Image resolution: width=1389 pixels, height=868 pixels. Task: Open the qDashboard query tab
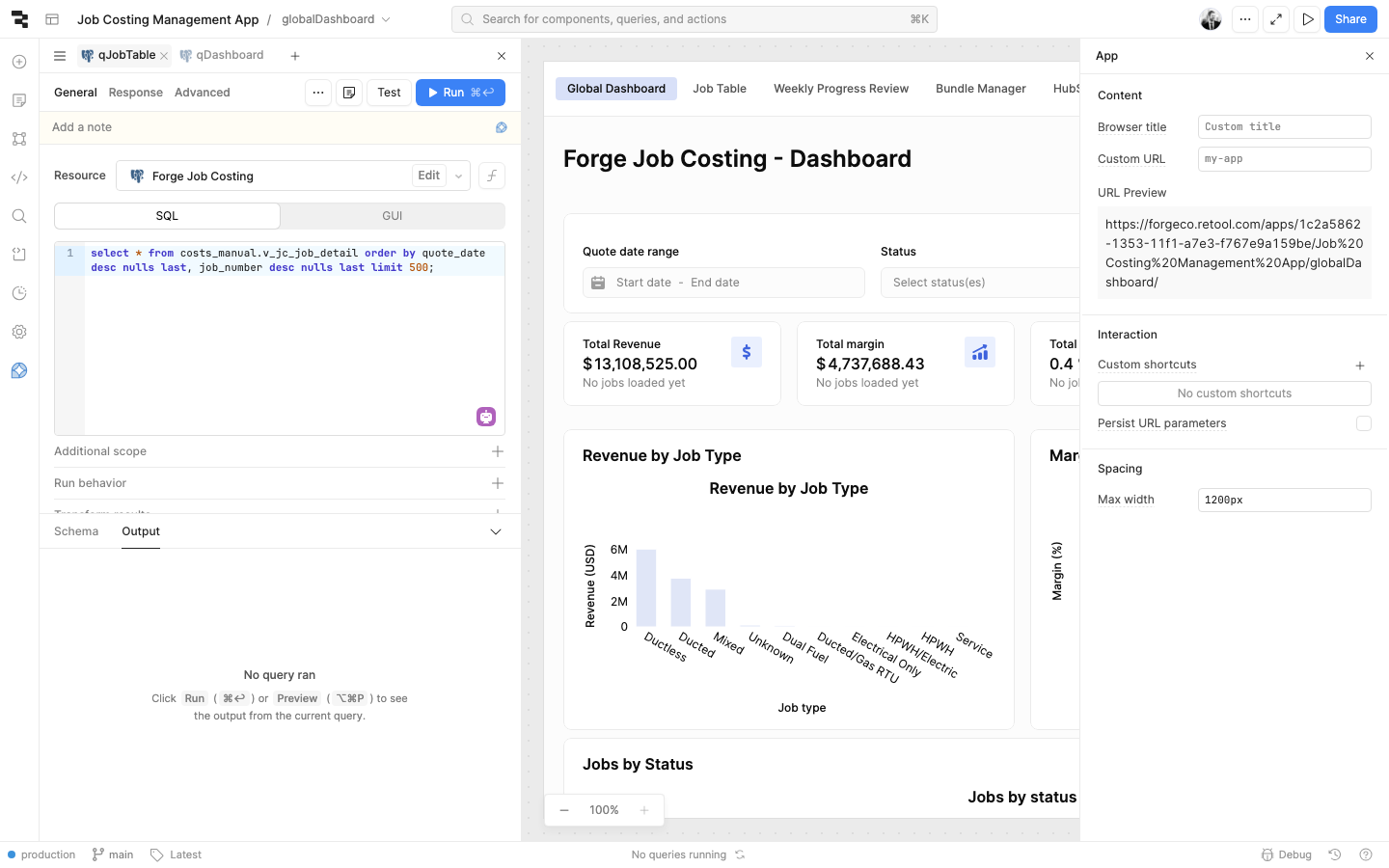click(x=223, y=56)
